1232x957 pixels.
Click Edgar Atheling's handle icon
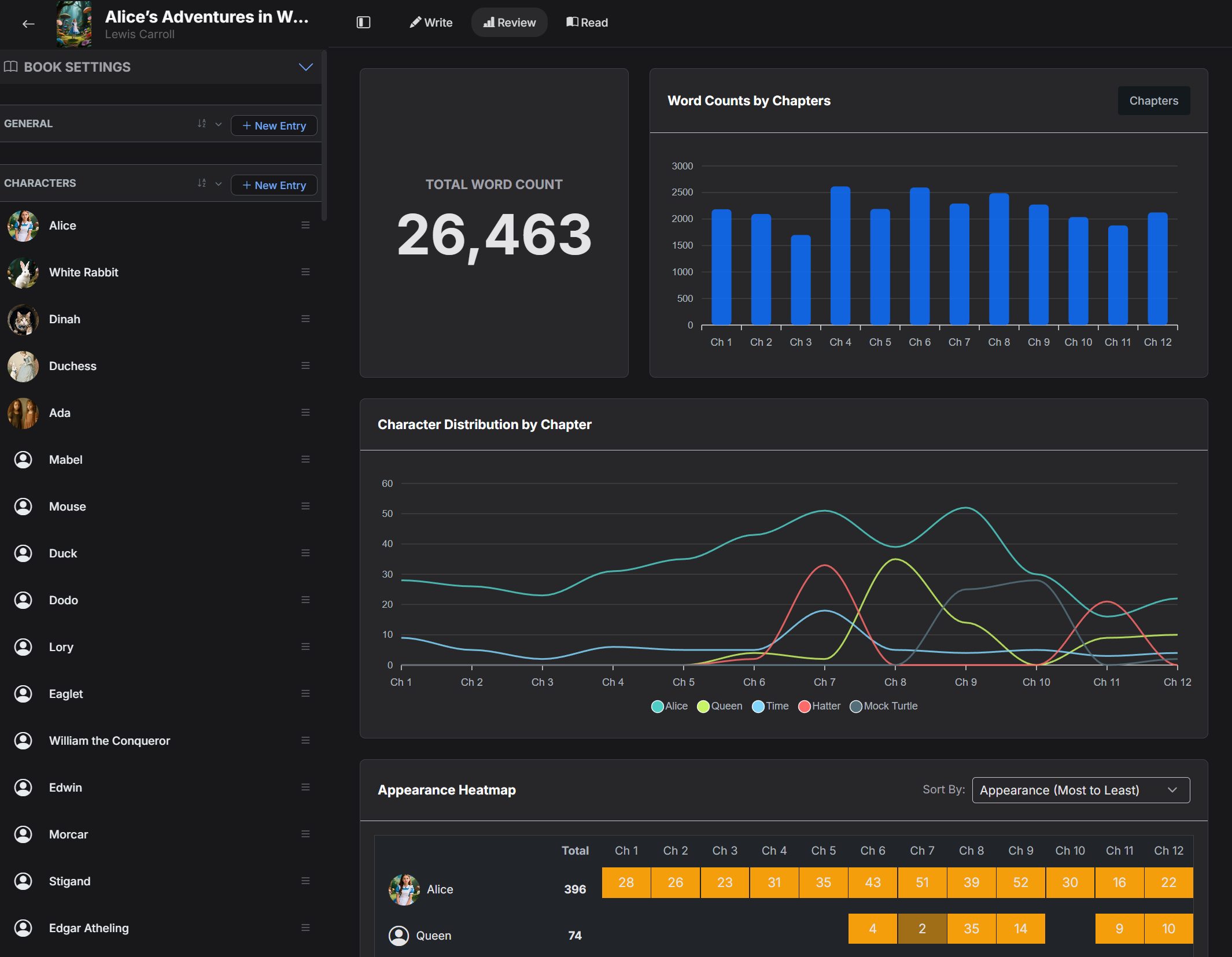[305, 928]
